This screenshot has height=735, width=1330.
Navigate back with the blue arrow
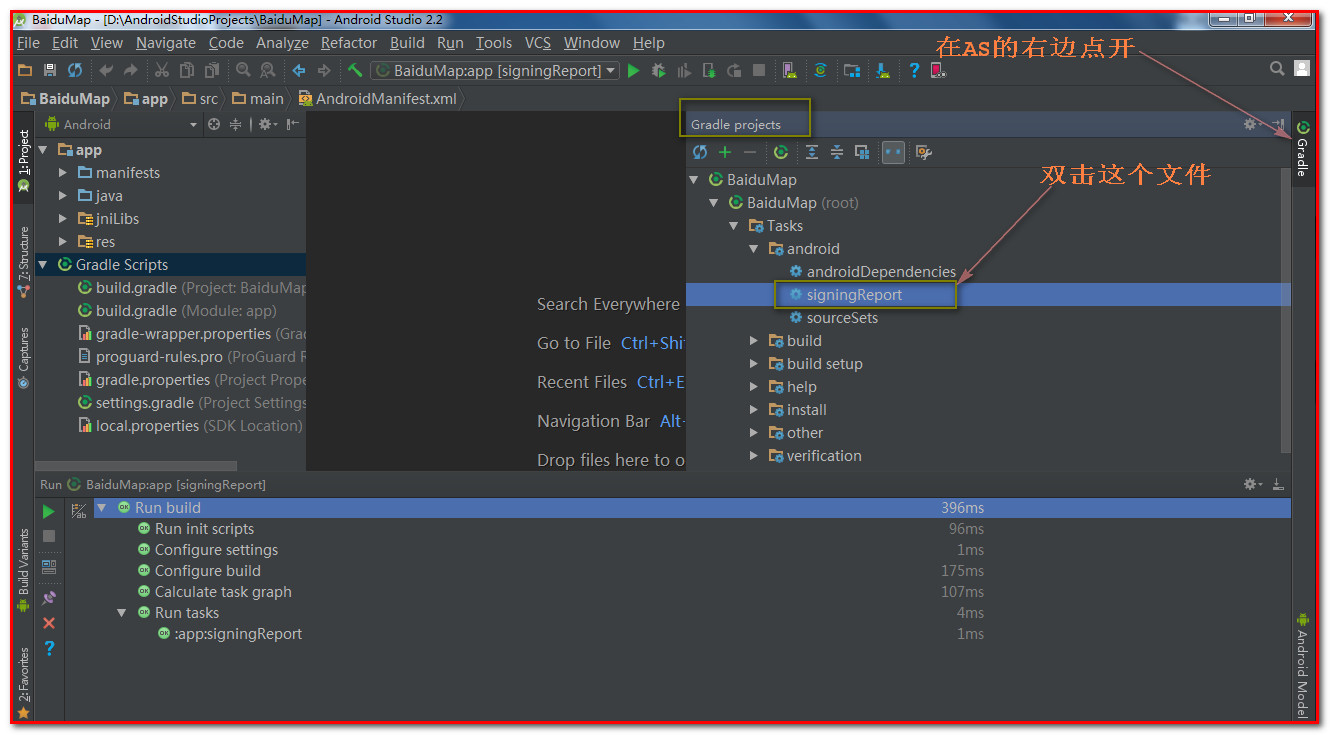point(298,70)
